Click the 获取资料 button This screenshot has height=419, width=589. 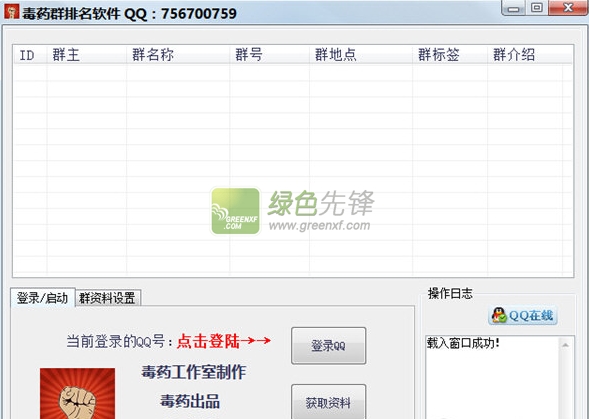[x=328, y=402]
